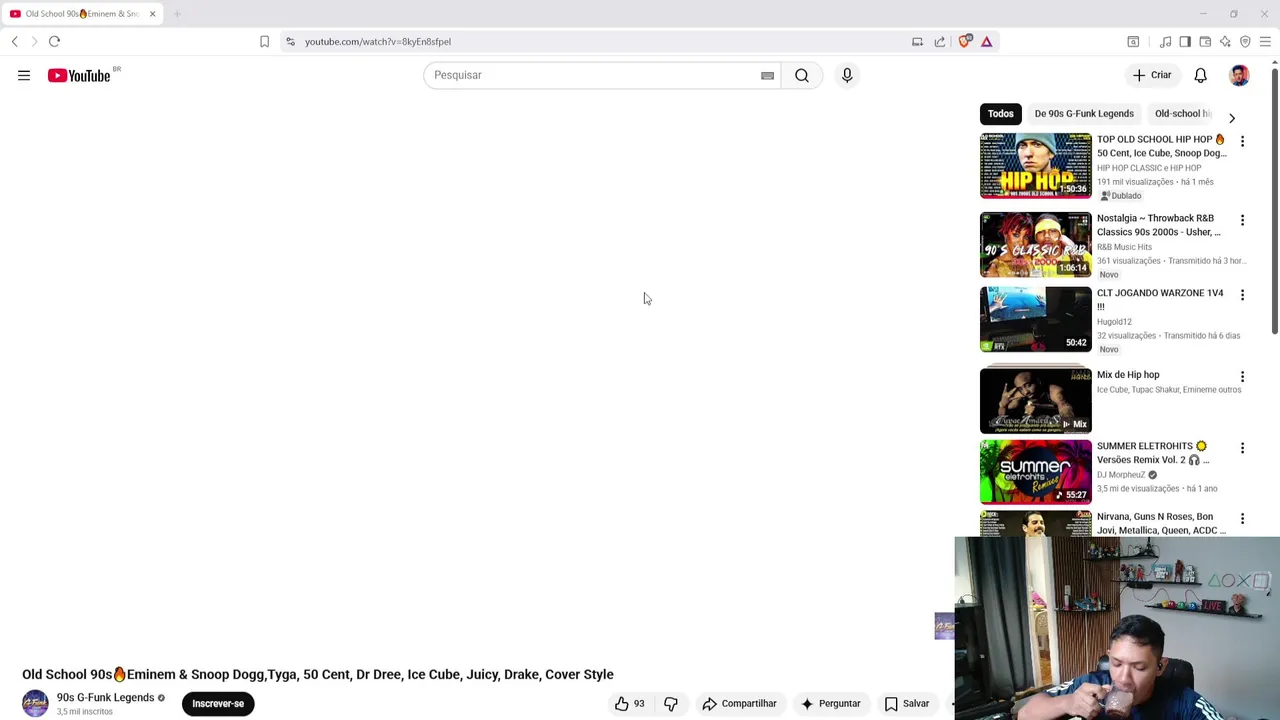The image size is (1280, 720).
Task: Open Nostalgia Throwback R&B Classics thumbnail
Action: tap(1036, 244)
